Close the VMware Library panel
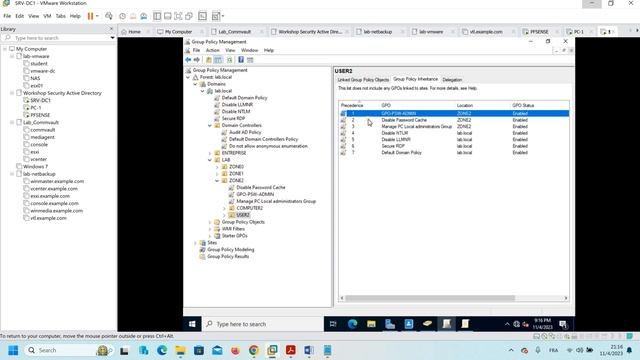 pos(111,29)
